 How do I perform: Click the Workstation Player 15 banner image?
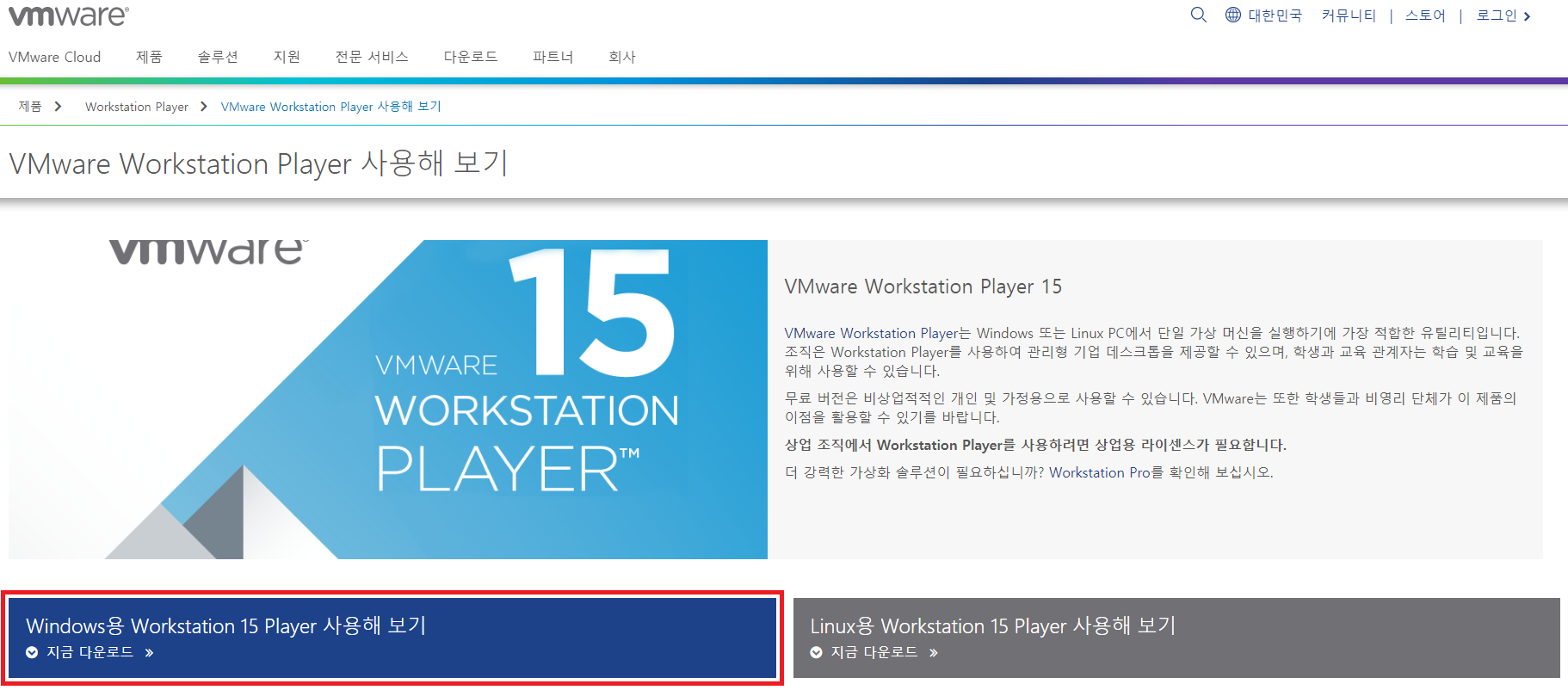[387, 399]
